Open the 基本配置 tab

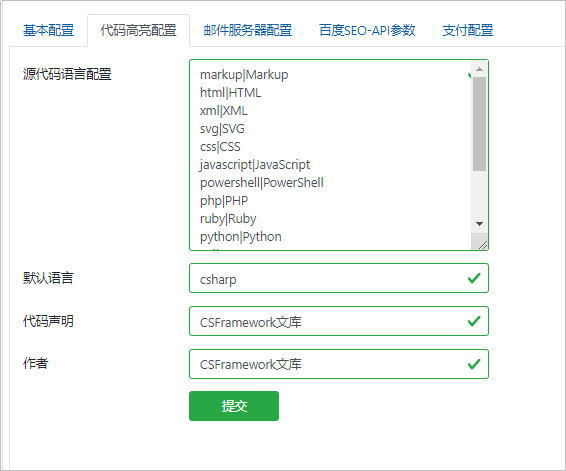click(x=48, y=30)
